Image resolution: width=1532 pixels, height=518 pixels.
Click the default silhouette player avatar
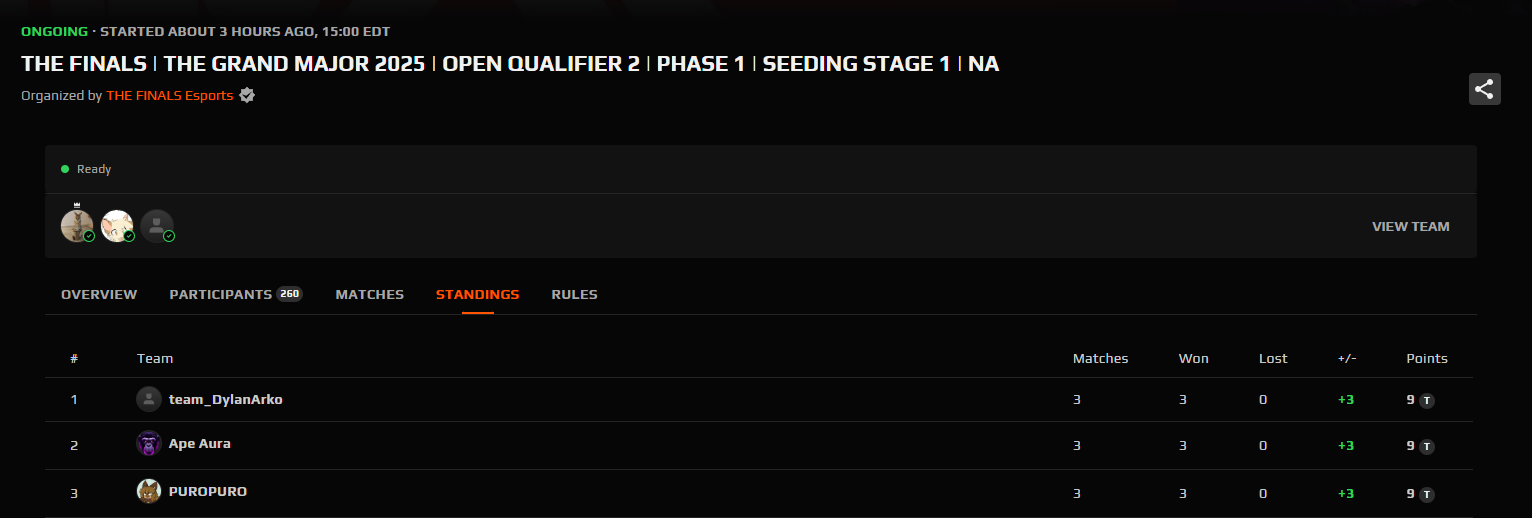[x=157, y=226]
